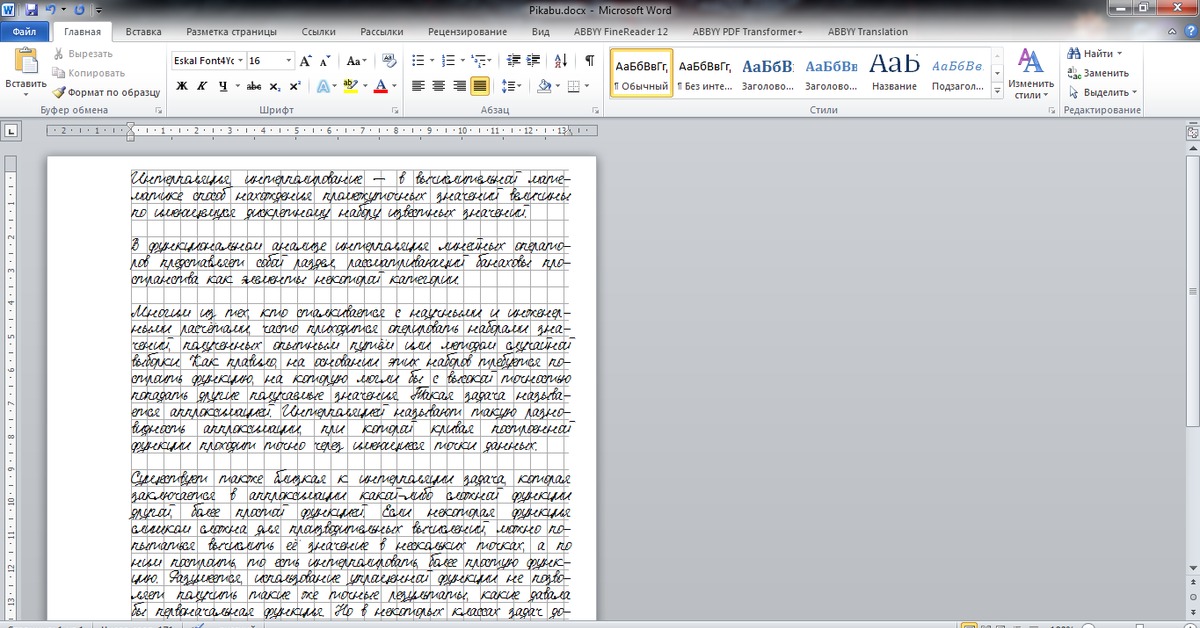Undo the last action in Quick Access

[x=50, y=10]
